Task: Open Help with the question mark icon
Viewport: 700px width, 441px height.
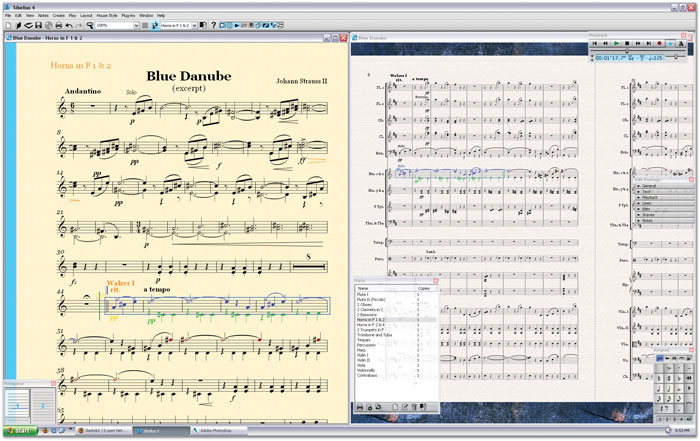Action: click(213, 25)
